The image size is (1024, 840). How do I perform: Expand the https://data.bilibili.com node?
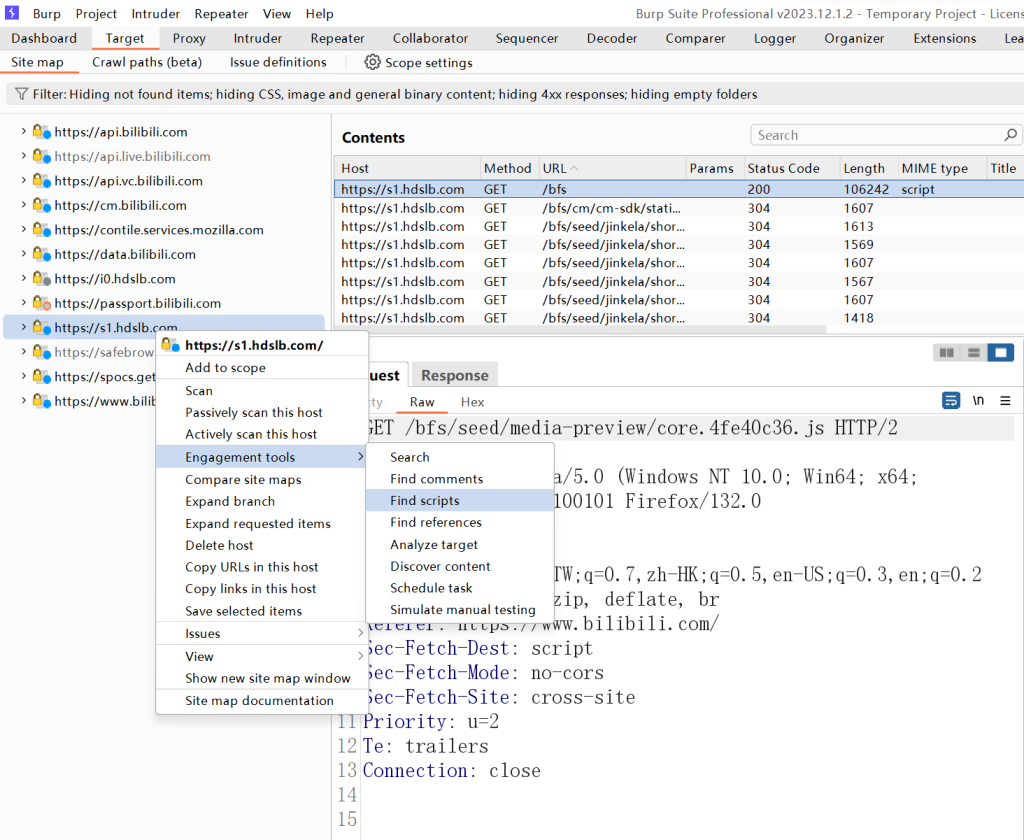(x=24, y=254)
